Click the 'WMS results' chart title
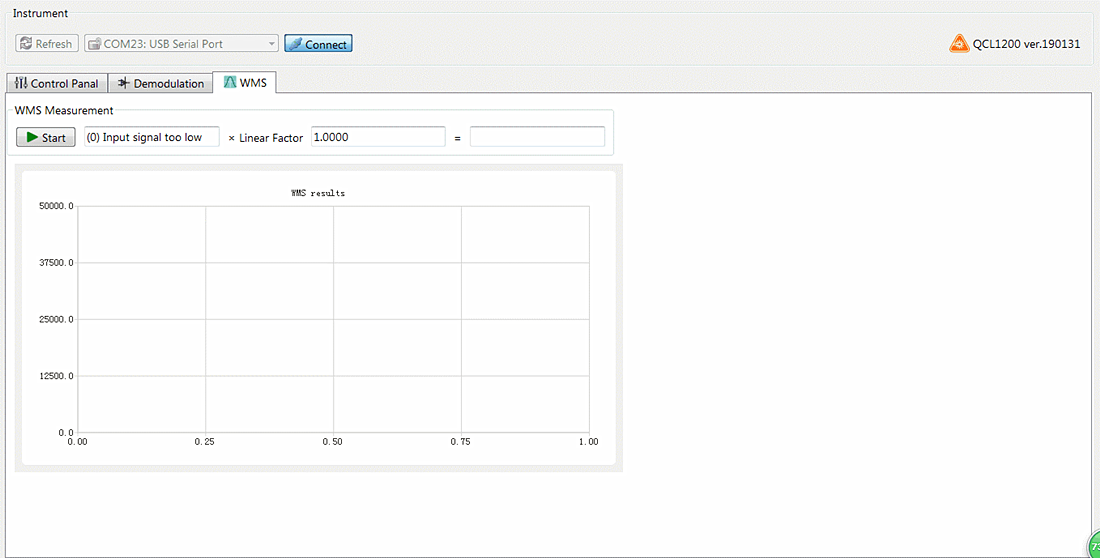Viewport: 1100px width, 558px height. point(318,193)
